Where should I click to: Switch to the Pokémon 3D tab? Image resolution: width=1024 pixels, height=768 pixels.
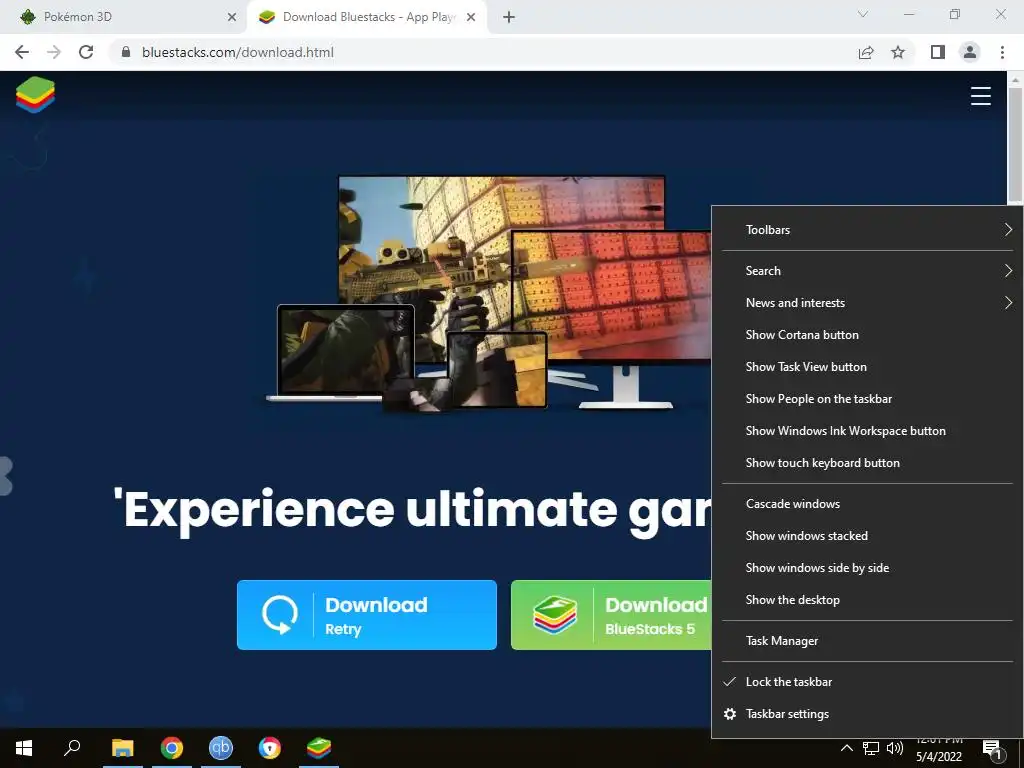click(x=124, y=17)
